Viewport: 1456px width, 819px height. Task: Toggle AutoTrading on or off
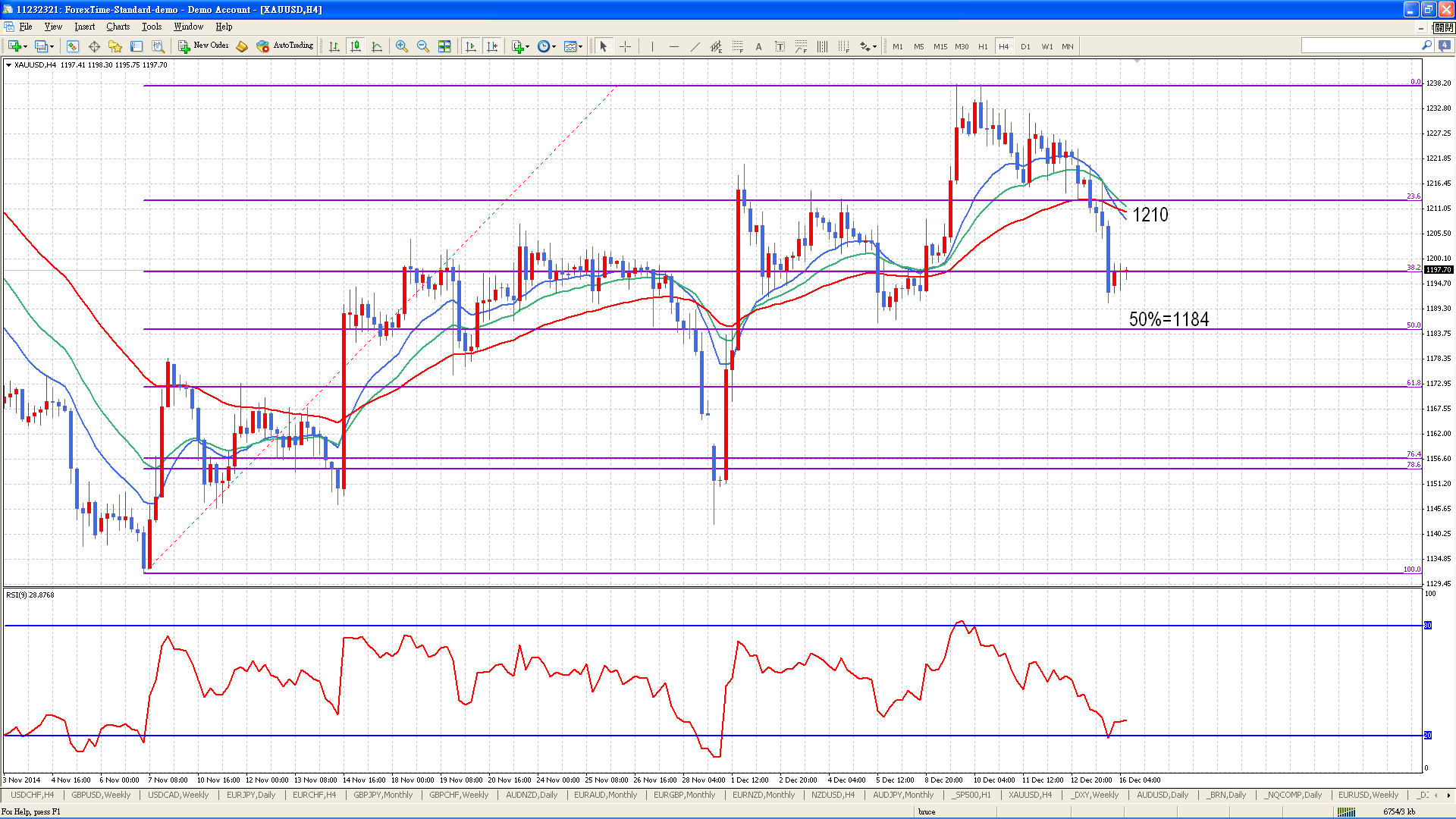(285, 45)
